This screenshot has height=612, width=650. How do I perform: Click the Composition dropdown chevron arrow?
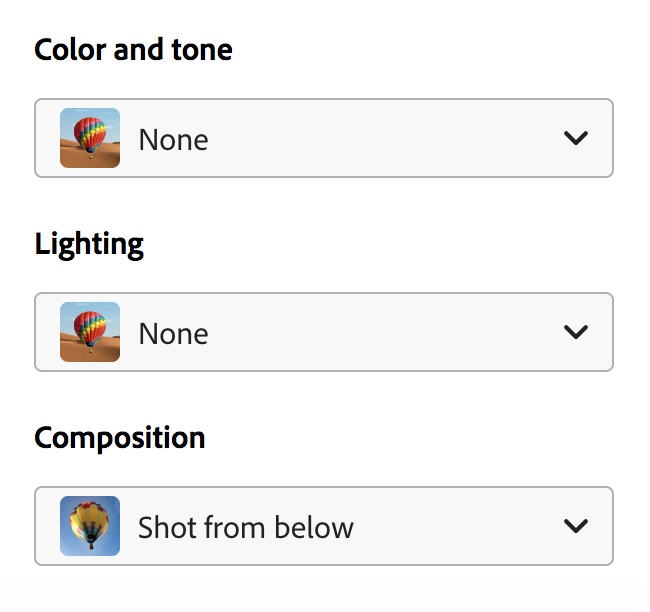click(576, 526)
